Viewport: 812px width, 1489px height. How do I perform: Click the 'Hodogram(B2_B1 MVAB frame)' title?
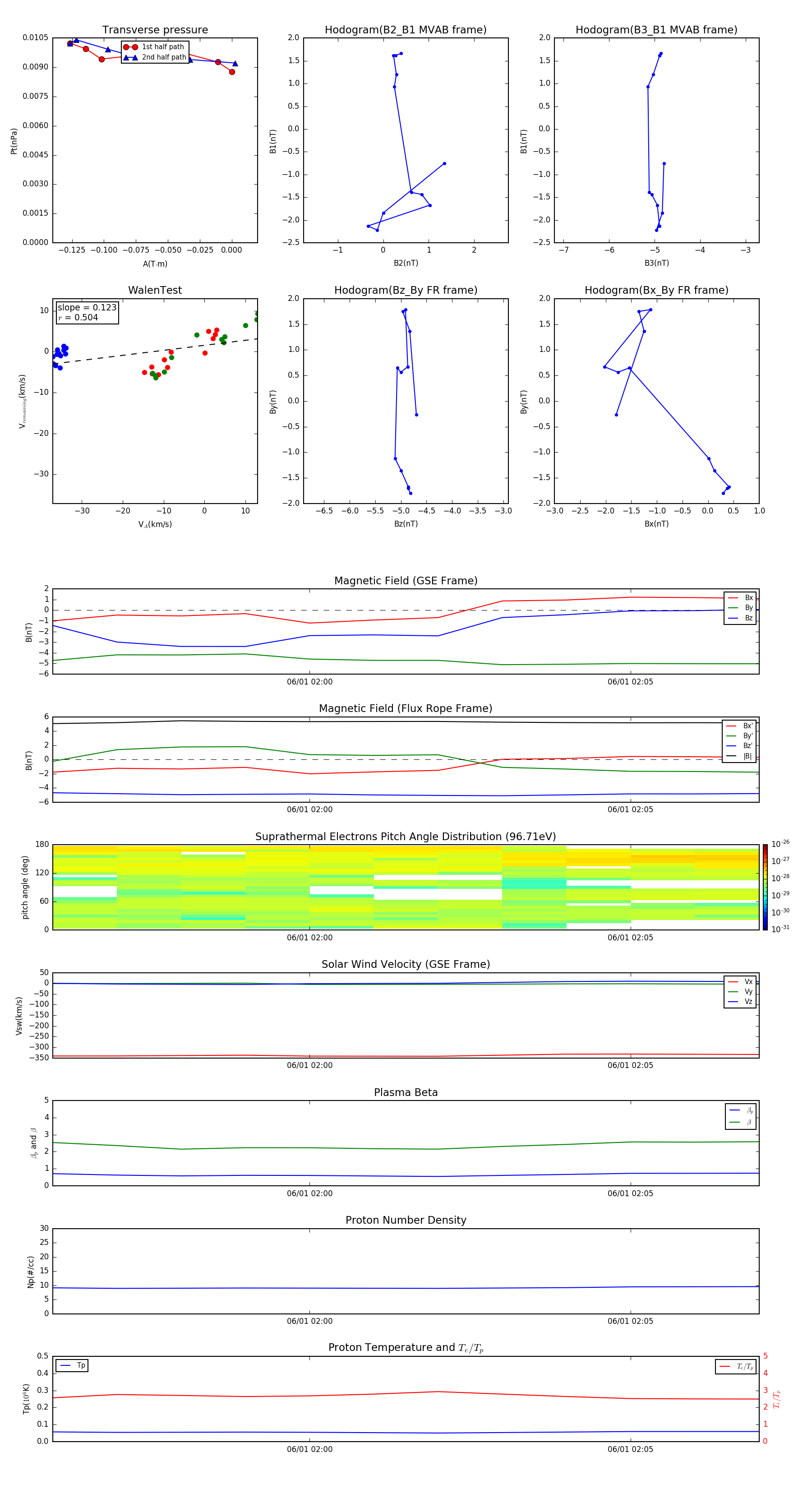click(406, 30)
